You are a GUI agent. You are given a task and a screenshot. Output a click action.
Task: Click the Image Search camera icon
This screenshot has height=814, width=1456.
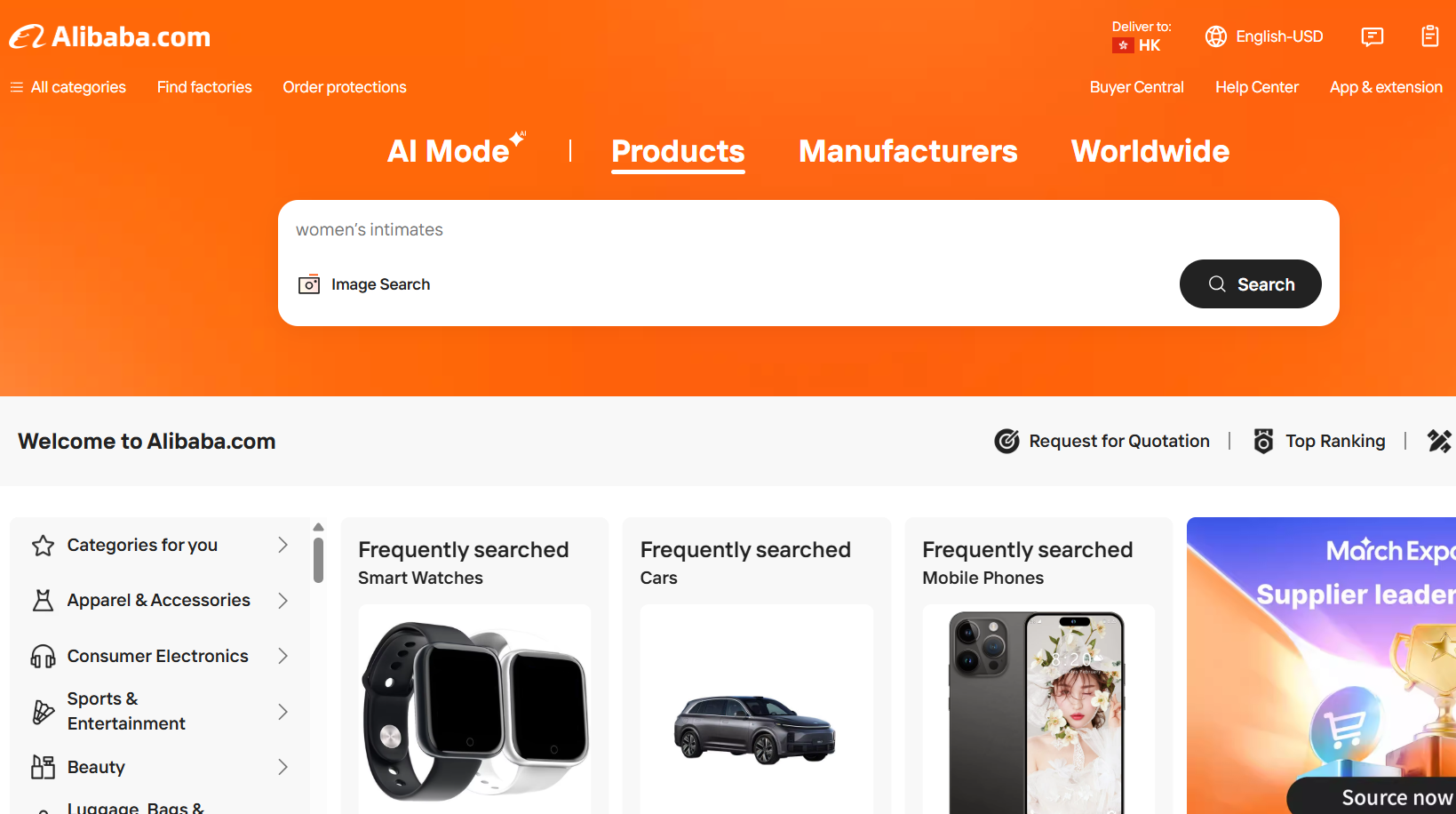point(309,284)
